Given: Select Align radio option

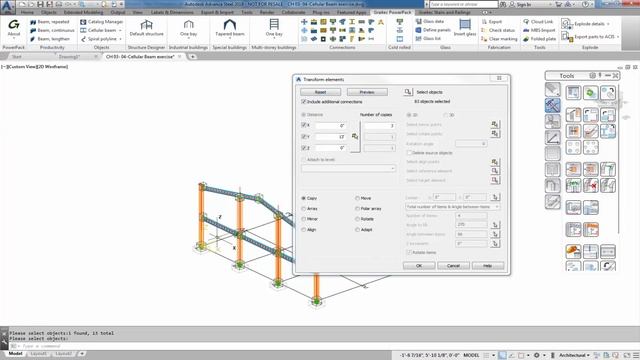Looking at the screenshot, I should click(304, 230).
